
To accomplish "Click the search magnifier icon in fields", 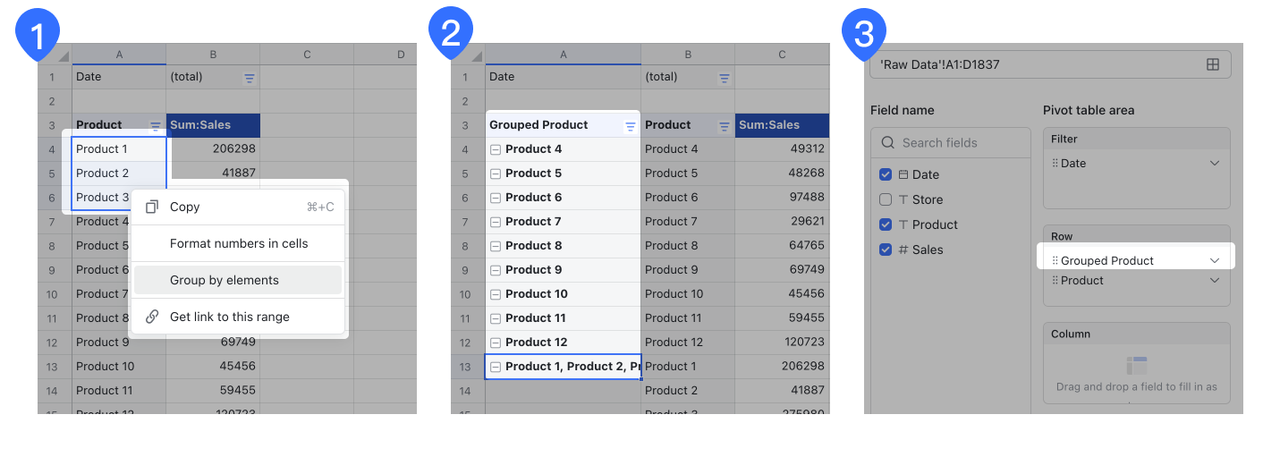I will pos(888,143).
